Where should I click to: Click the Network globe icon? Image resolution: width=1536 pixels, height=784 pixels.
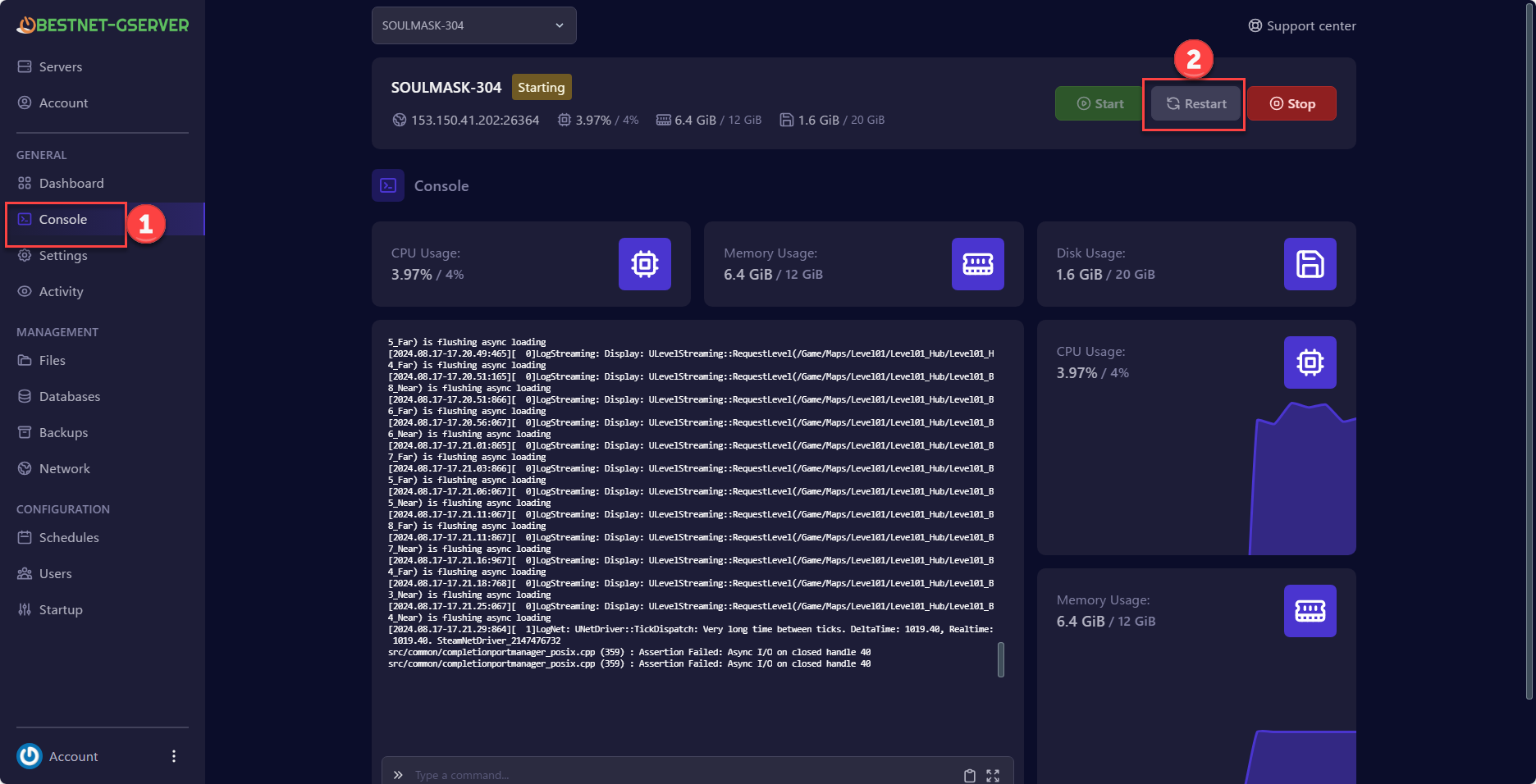(25, 468)
